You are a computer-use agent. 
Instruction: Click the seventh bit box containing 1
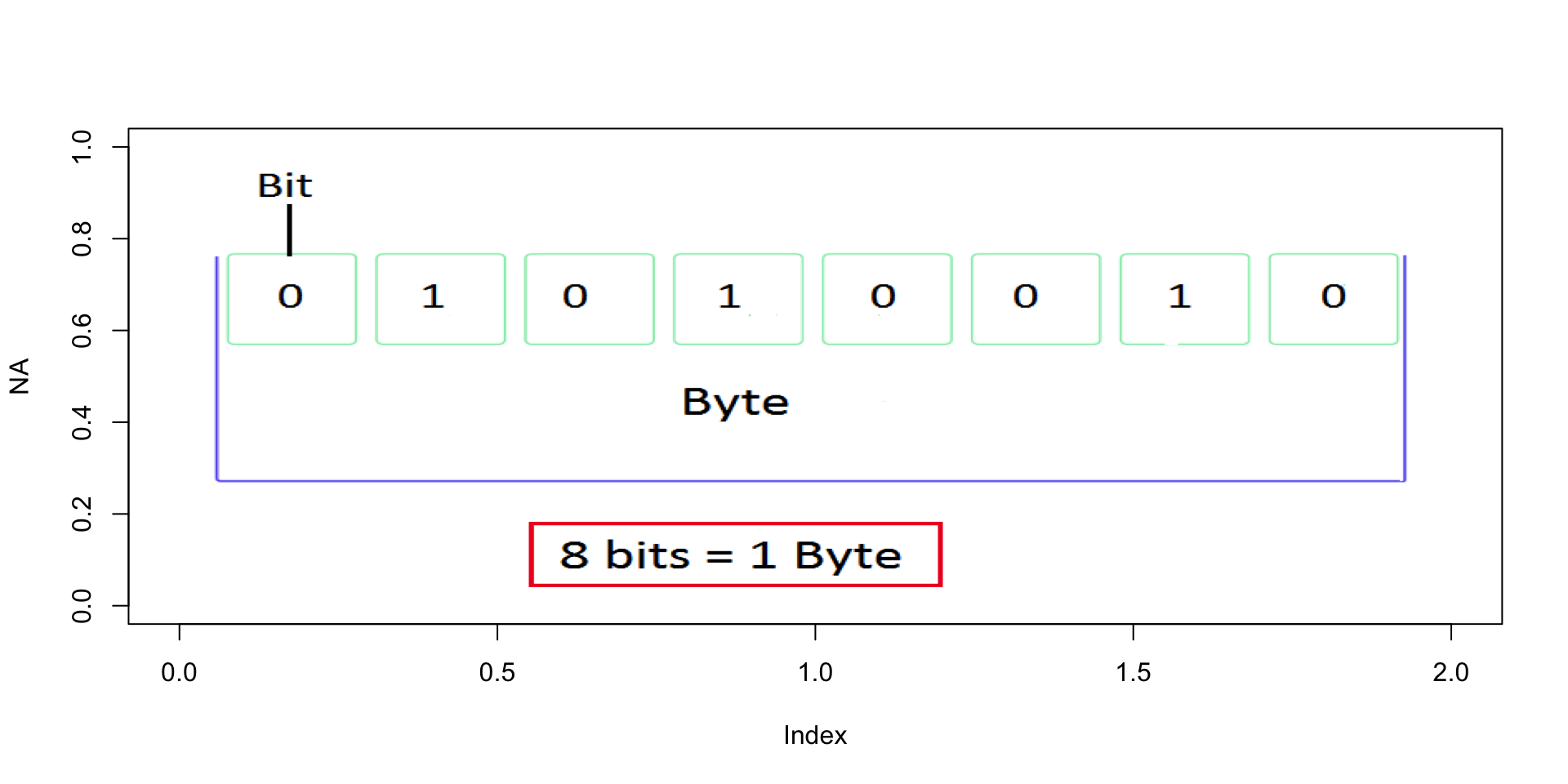pyautogui.click(x=1184, y=299)
